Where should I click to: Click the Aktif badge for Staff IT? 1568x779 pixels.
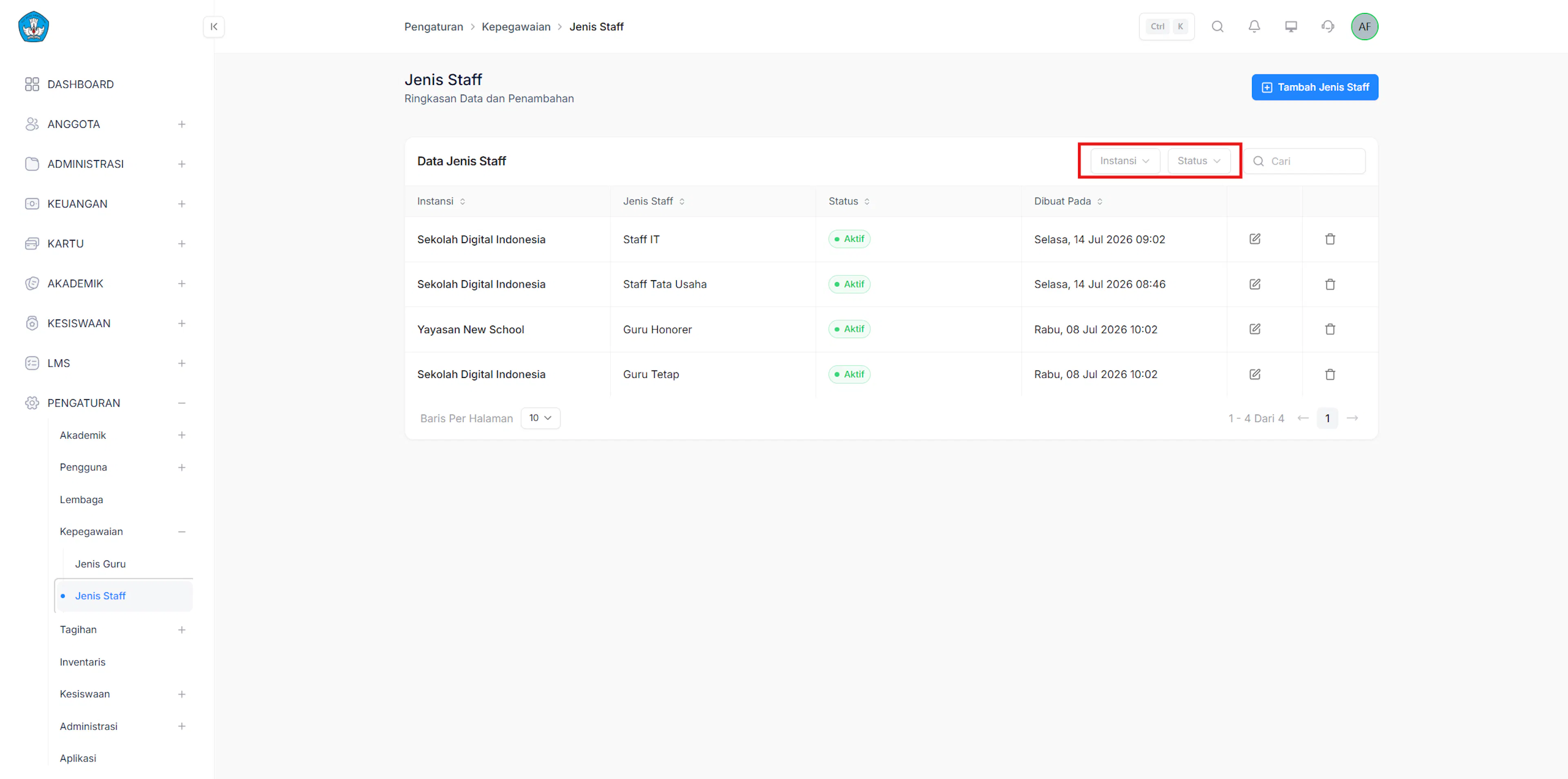tap(849, 239)
